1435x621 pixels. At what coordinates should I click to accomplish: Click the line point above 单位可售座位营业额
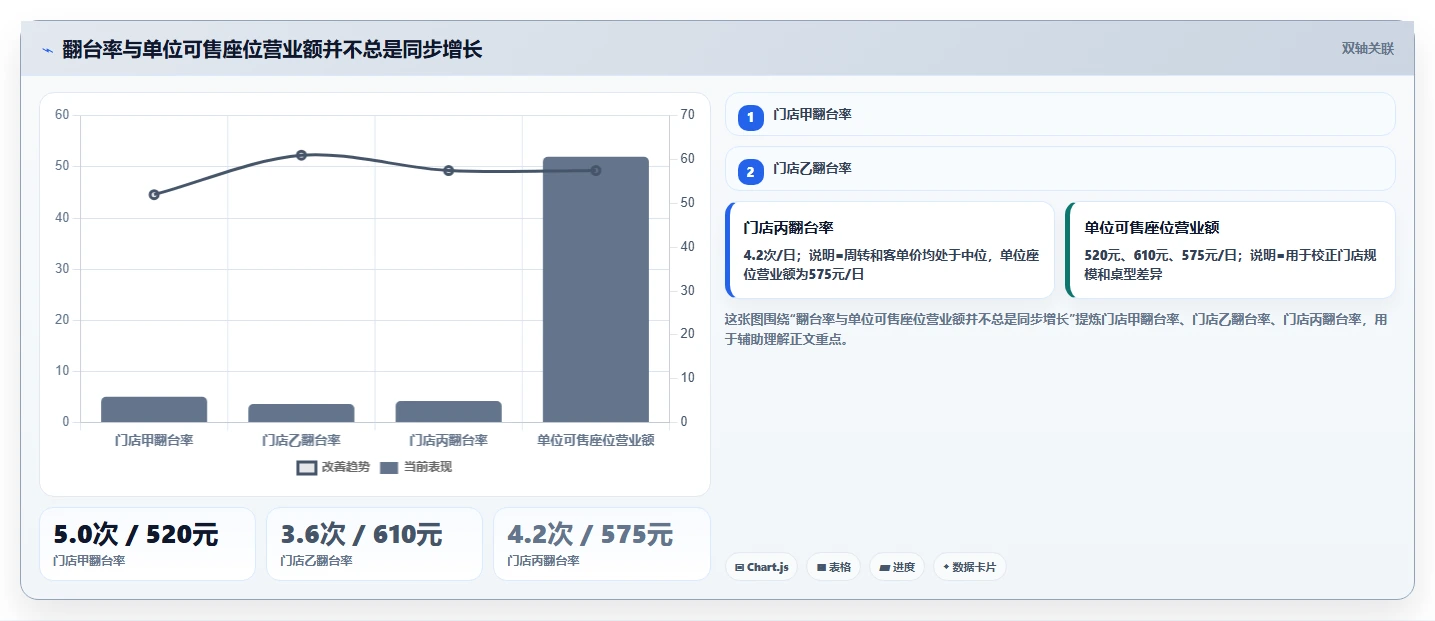click(596, 170)
